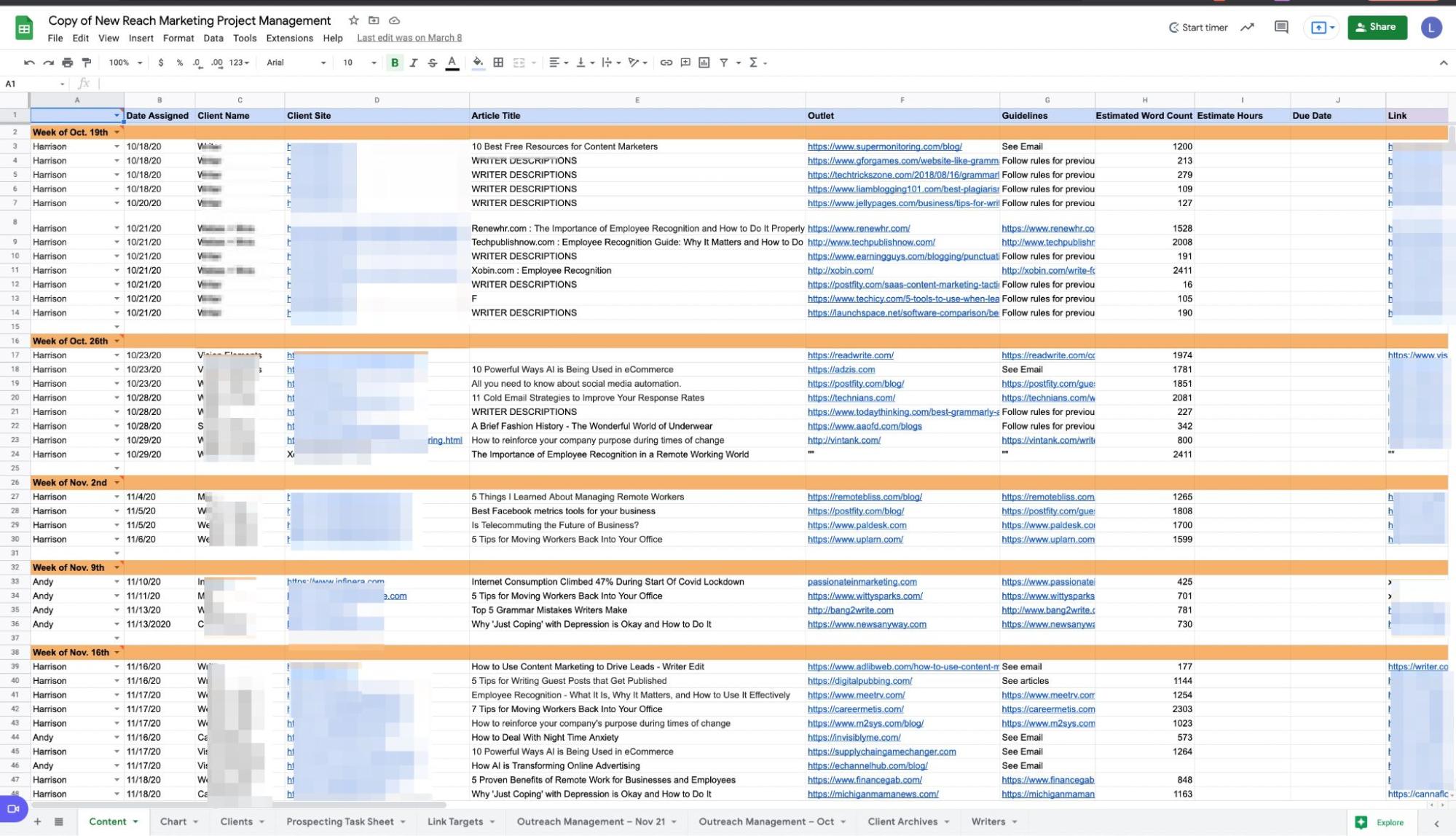1456x836 pixels.
Task: Click the Explore button
Action: (1380, 822)
